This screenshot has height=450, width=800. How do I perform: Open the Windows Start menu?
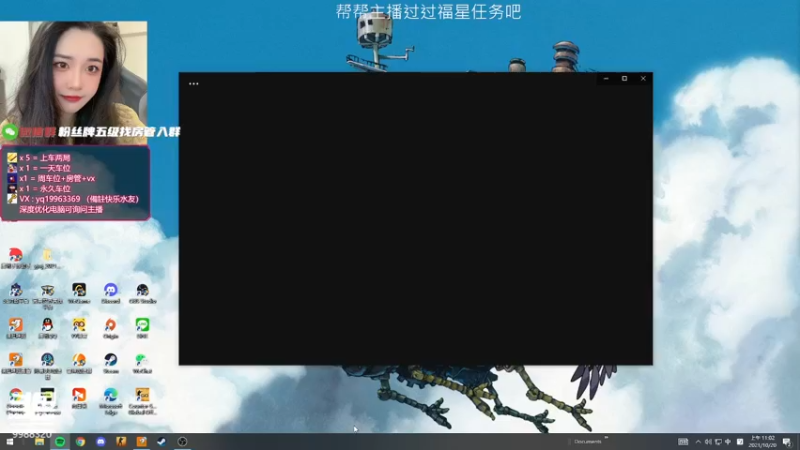point(10,442)
